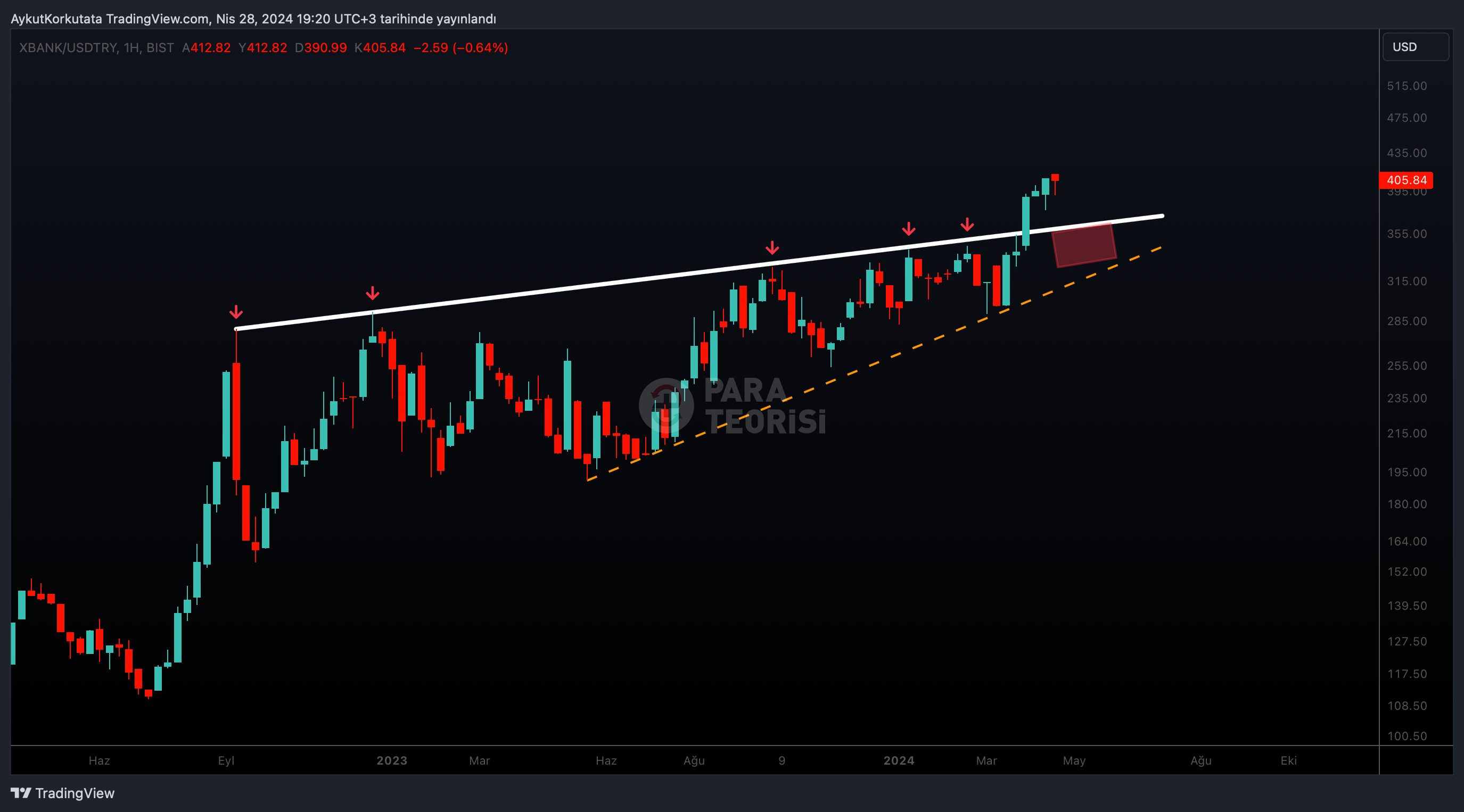Click the 355.00 price axis label
The height and width of the screenshot is (812, 1464).
pyautogui.click(x=1407, y=234)
